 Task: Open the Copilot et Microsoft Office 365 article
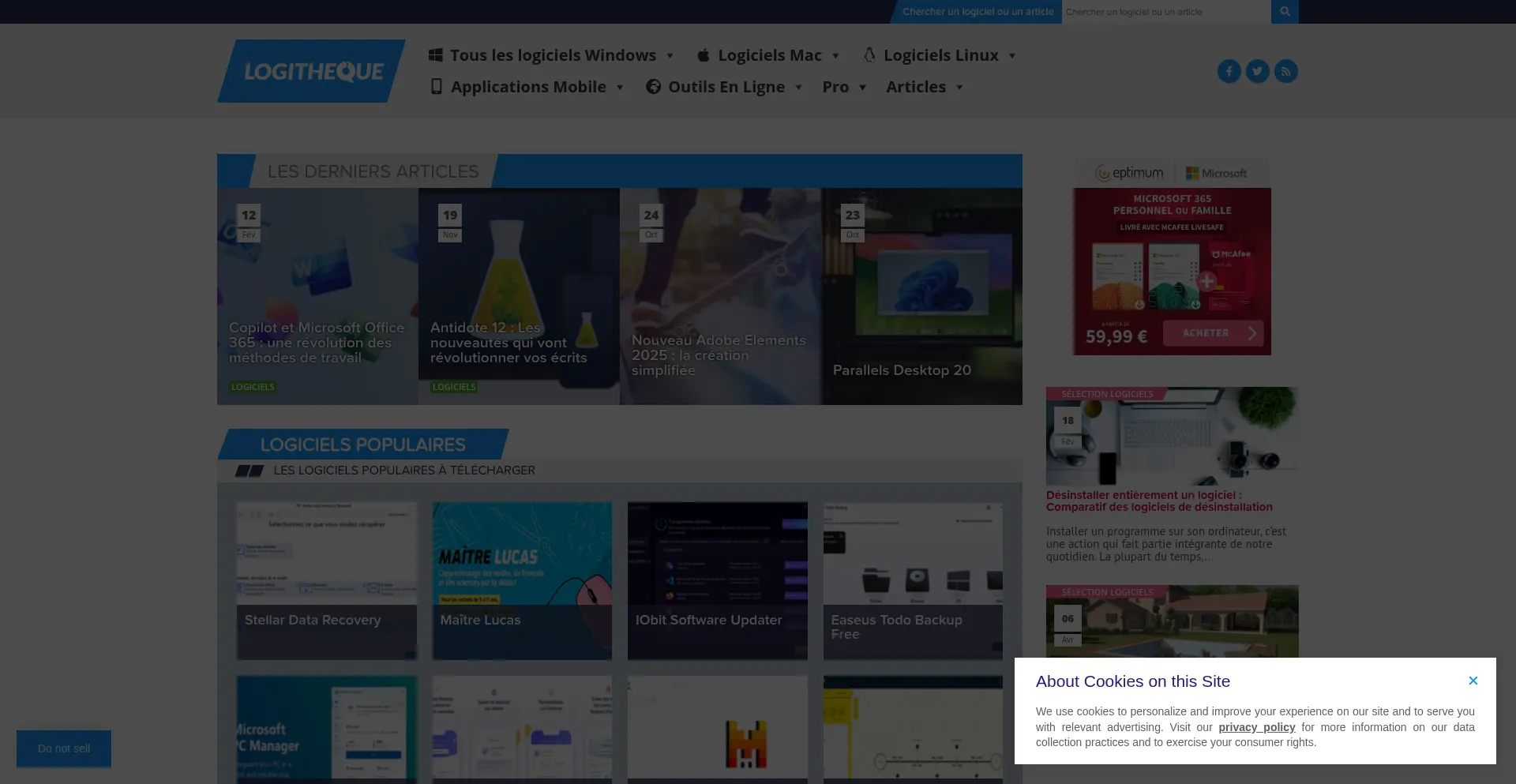pos(317,296)
